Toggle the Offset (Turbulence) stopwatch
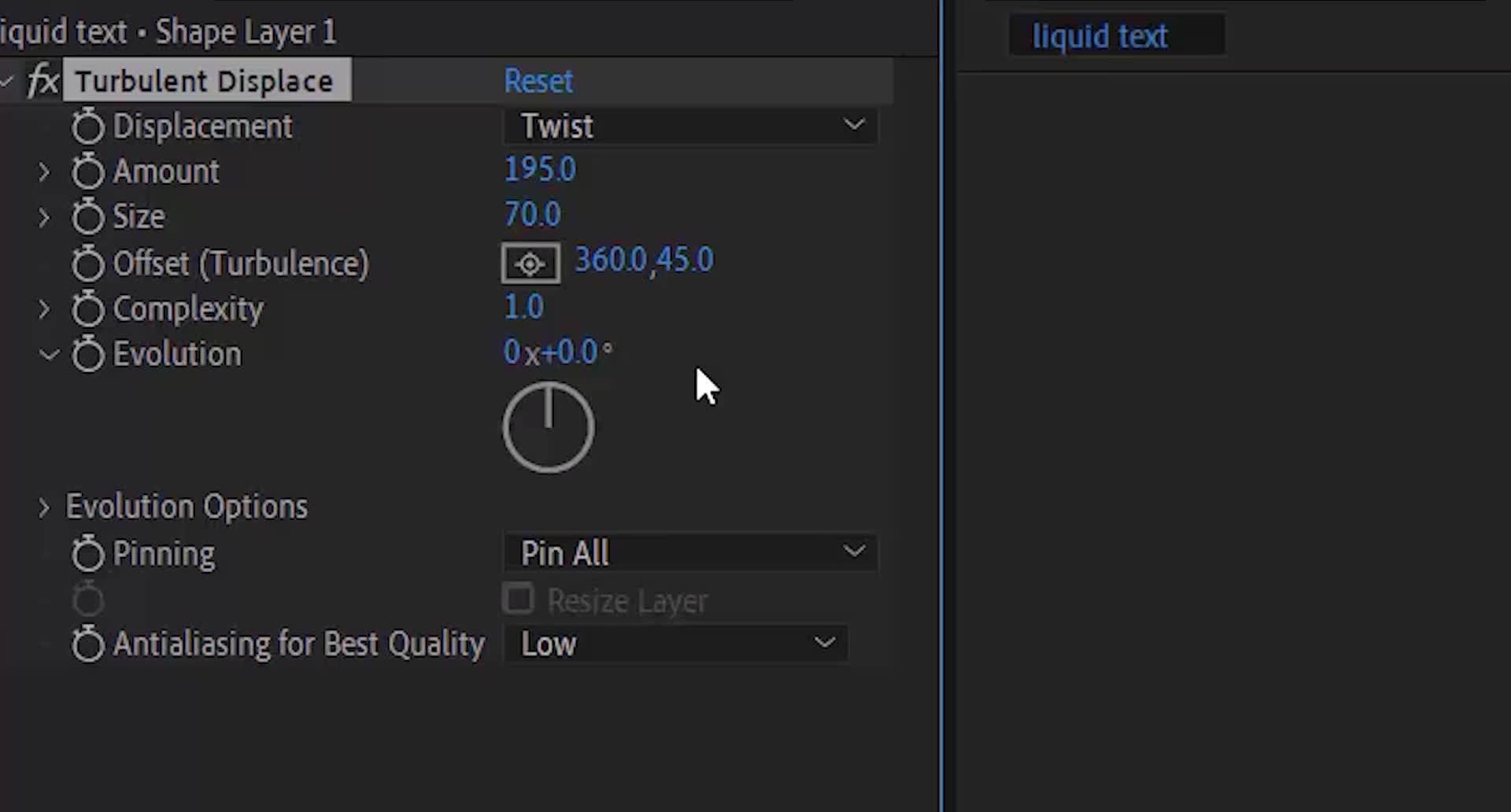This screenshot has width=1511, height=812. click(87, 264)
